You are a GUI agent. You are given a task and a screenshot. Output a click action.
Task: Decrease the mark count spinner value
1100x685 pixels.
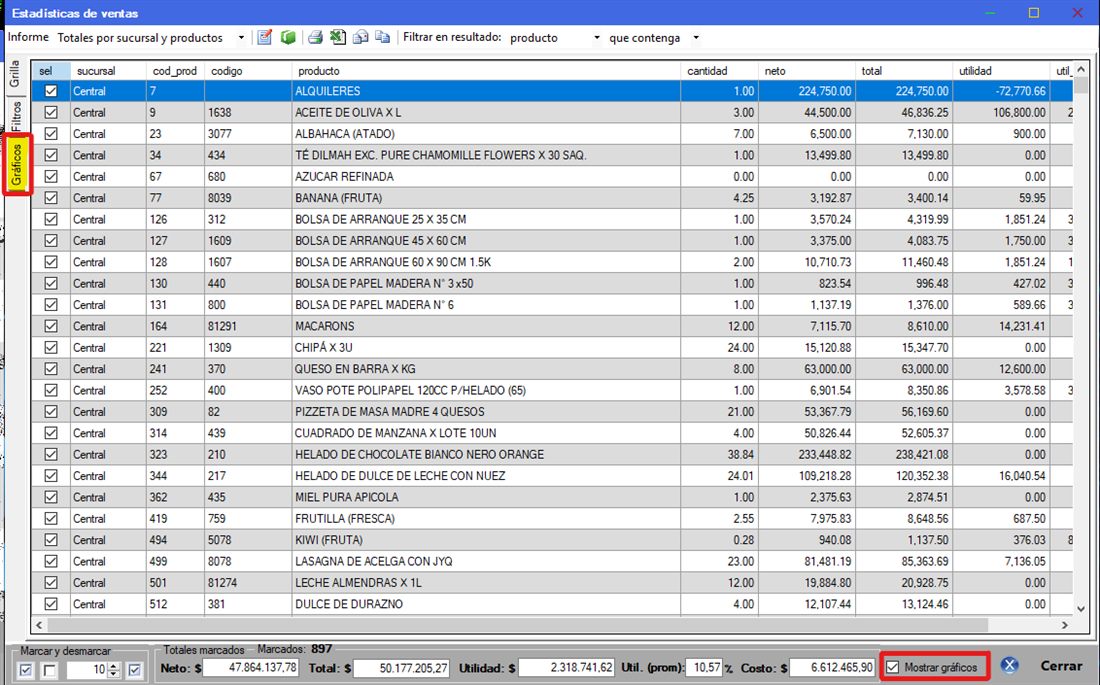(114, 674)
